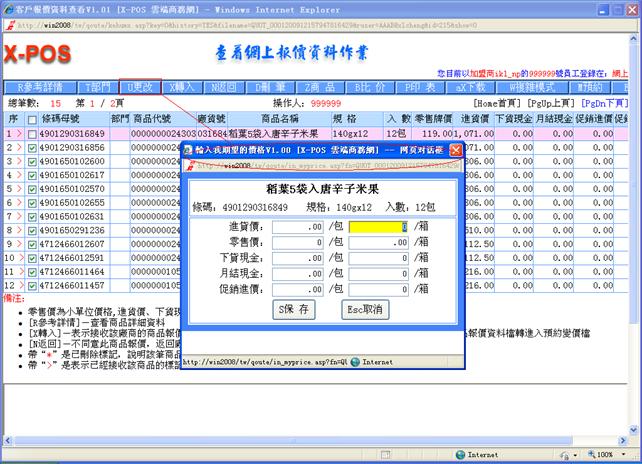The width and height of the screenshot is (642, 464).
Task: Check the checkbox for row 1 barcode 4901290316849
Action: click(x=33, y=133)
